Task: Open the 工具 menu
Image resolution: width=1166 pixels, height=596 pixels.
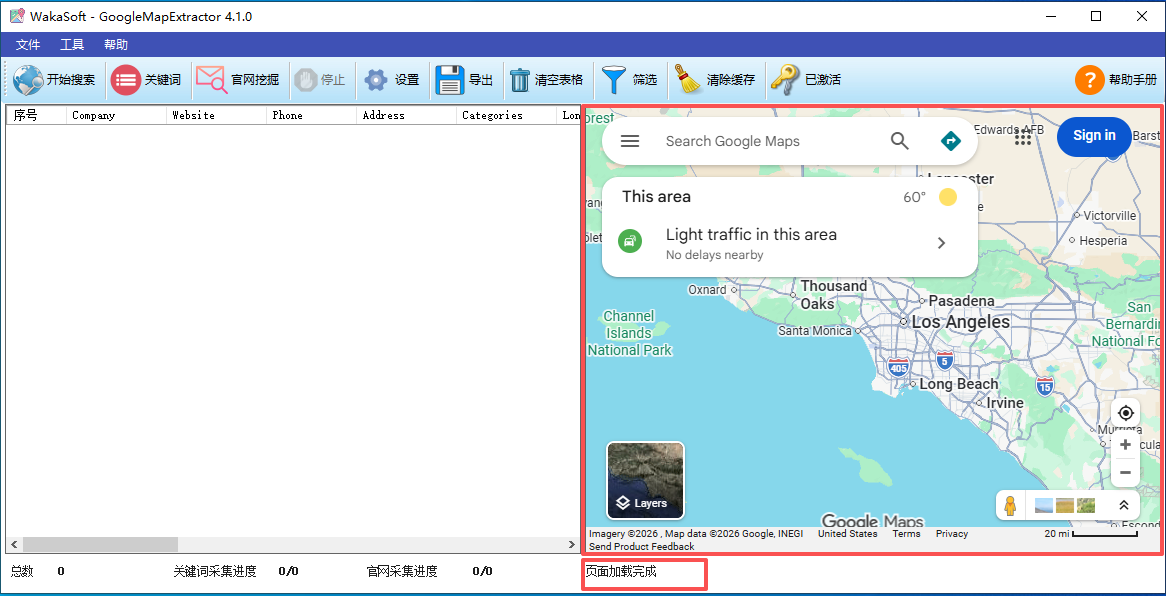Action: coord(72,45)
